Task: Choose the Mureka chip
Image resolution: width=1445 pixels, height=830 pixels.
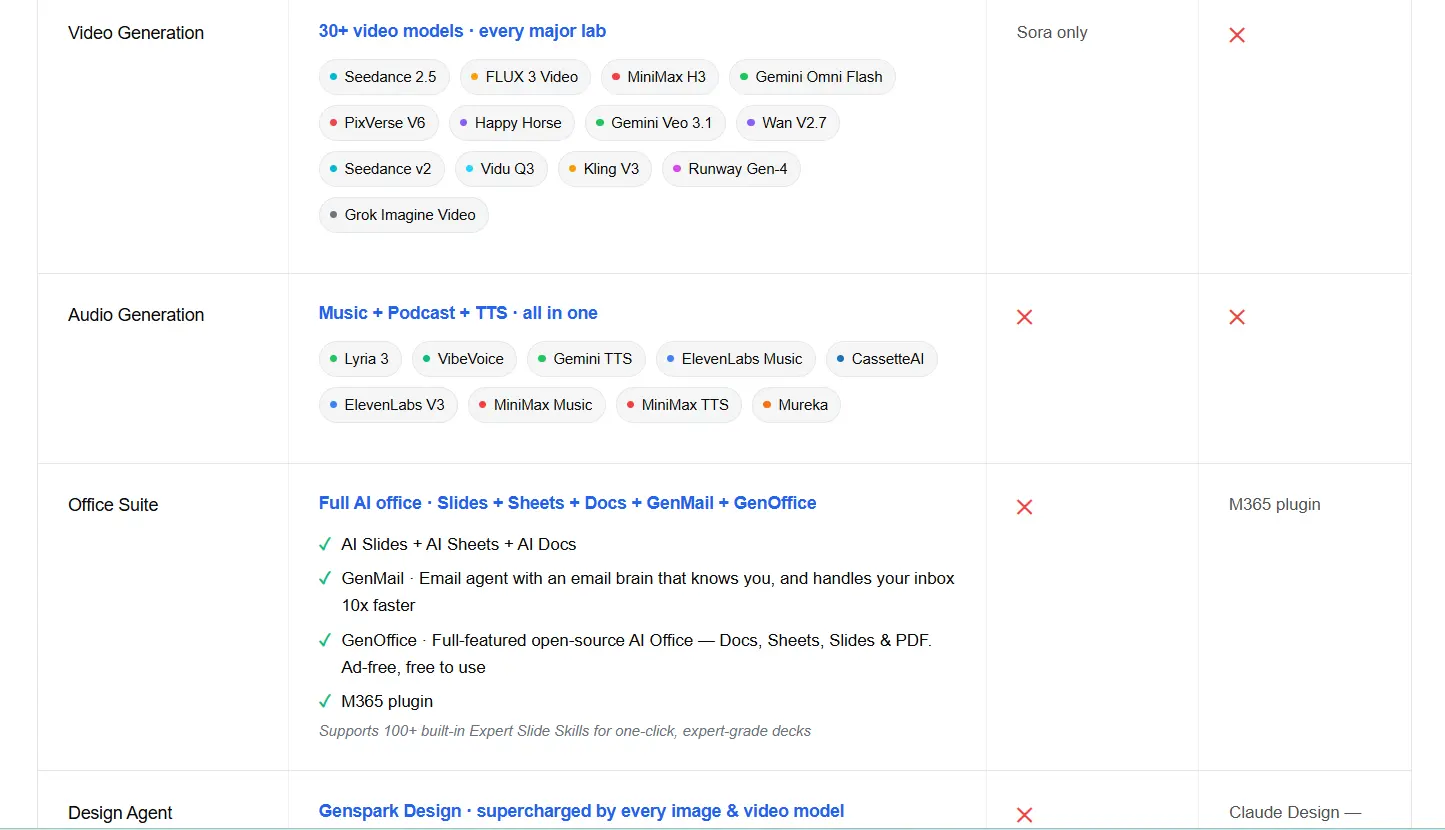Action: coord(796,405)
